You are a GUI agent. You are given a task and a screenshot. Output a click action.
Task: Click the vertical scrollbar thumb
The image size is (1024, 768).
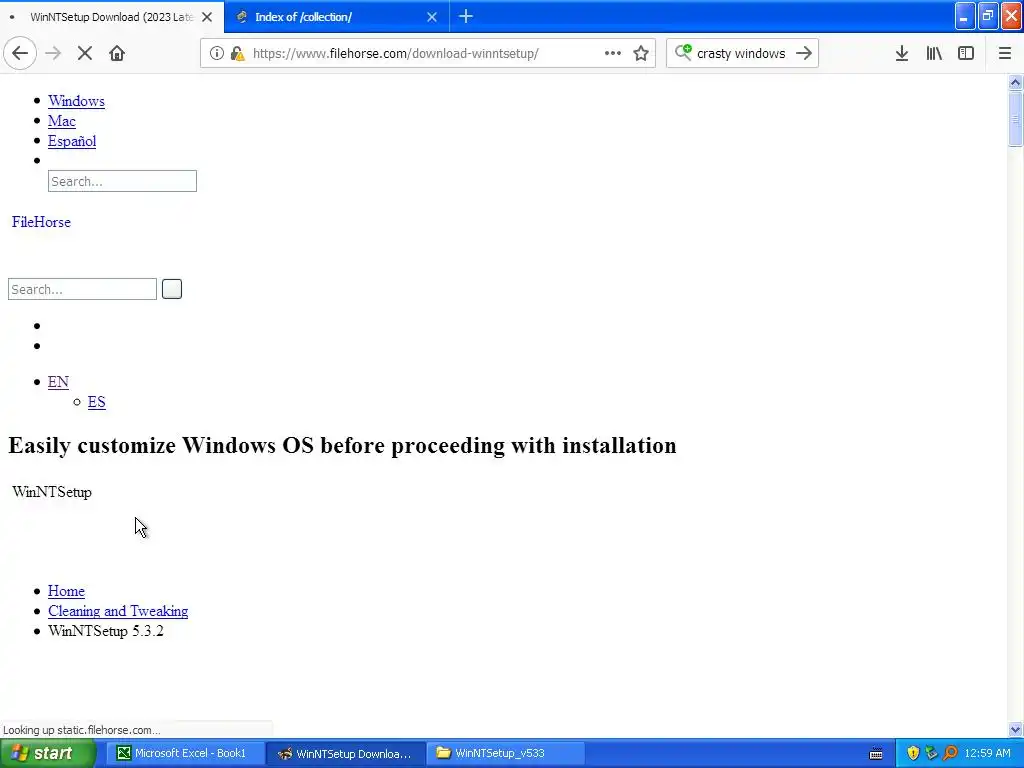[1015, 120]
